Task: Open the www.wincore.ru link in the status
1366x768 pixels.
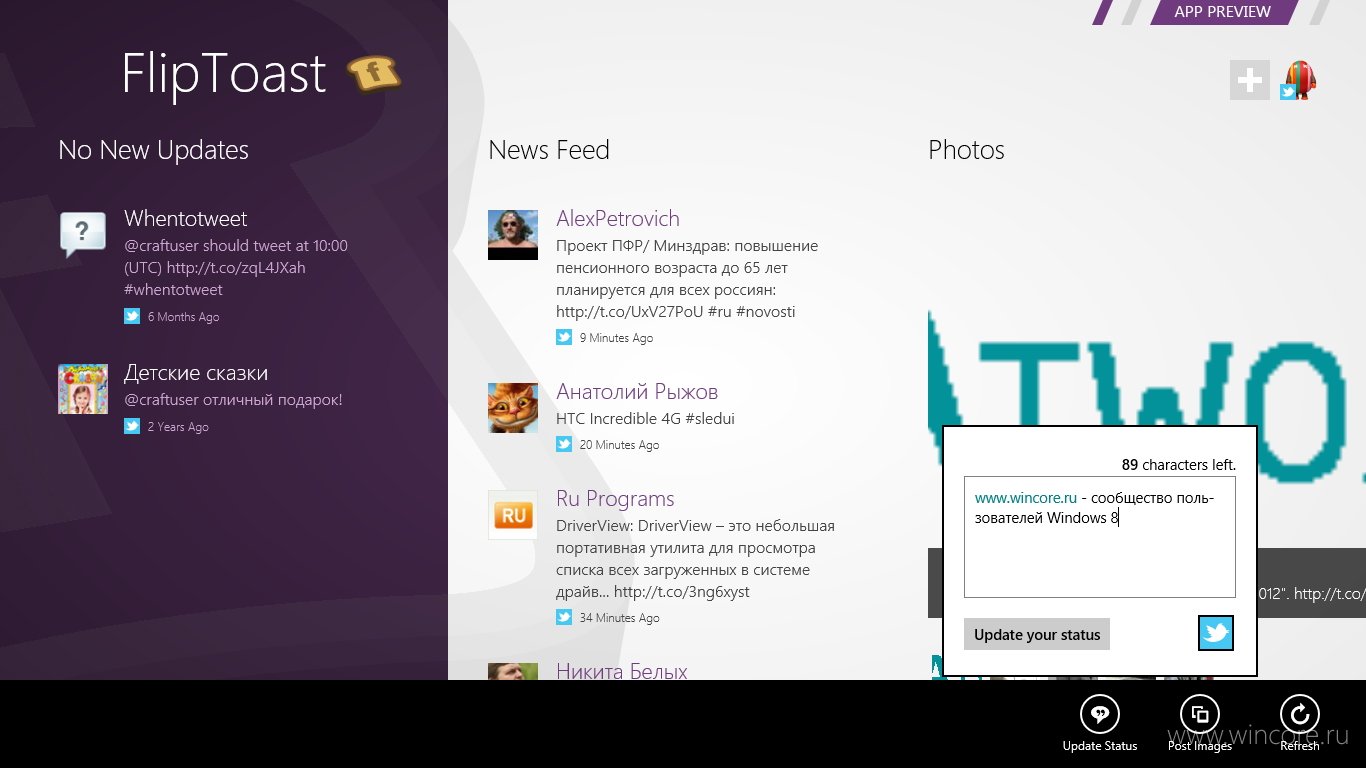Action: click(1026, 497)
